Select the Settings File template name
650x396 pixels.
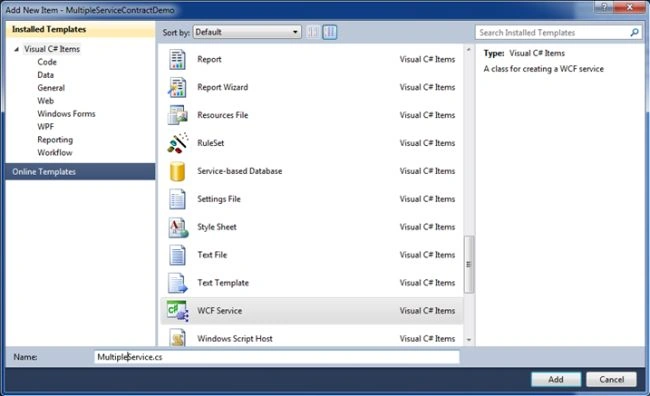[x=219, y=199]
